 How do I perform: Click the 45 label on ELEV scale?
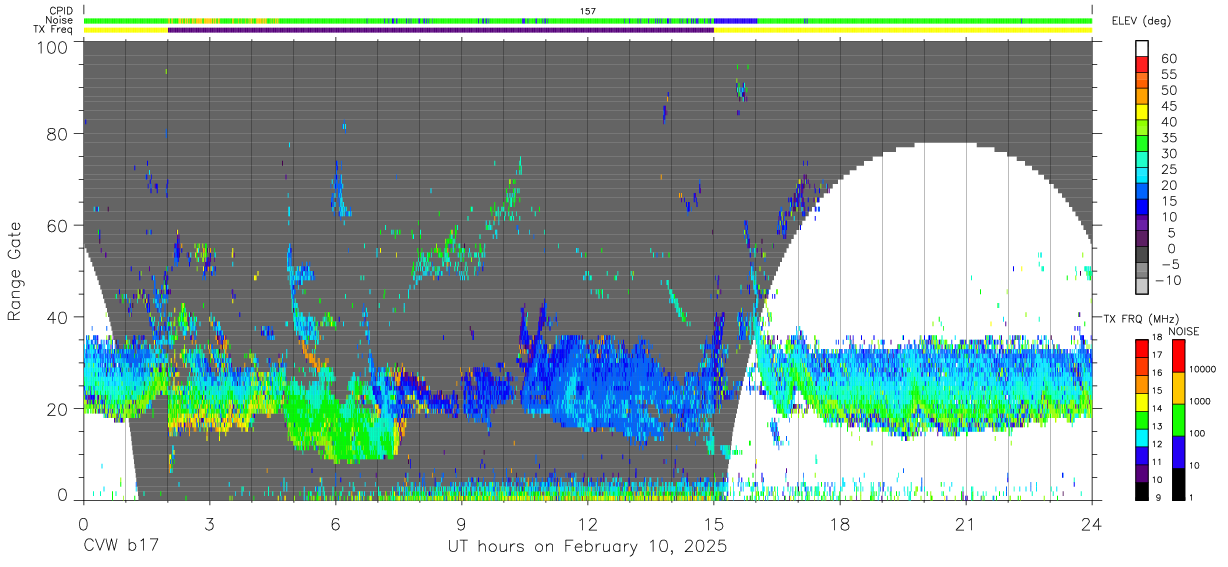1169,106
